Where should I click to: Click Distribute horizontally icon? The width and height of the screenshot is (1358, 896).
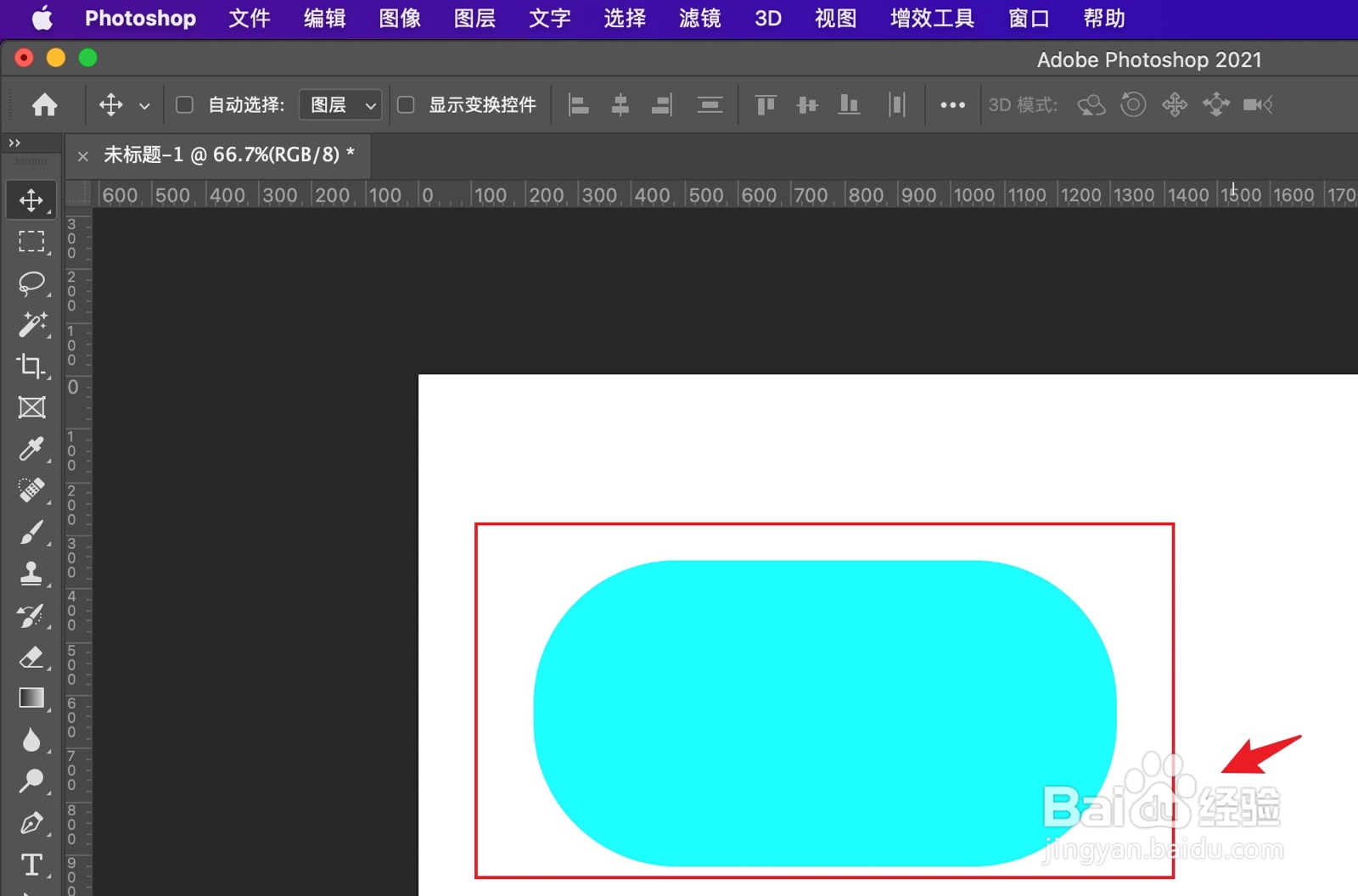tap(896, 104)
